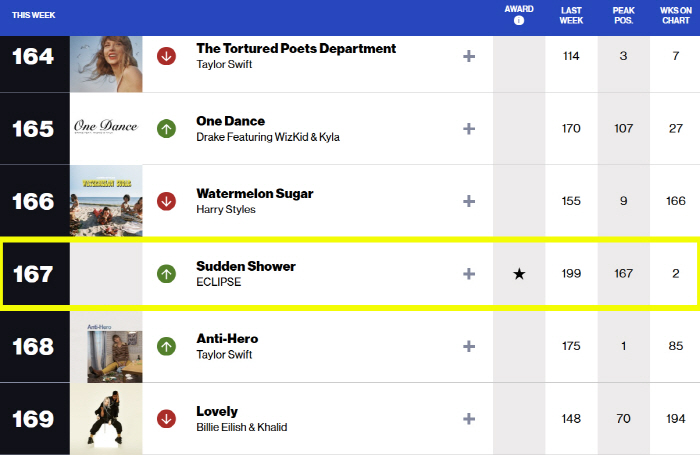
Task: Click last week value 175
Action: click(x=571, y=346)
